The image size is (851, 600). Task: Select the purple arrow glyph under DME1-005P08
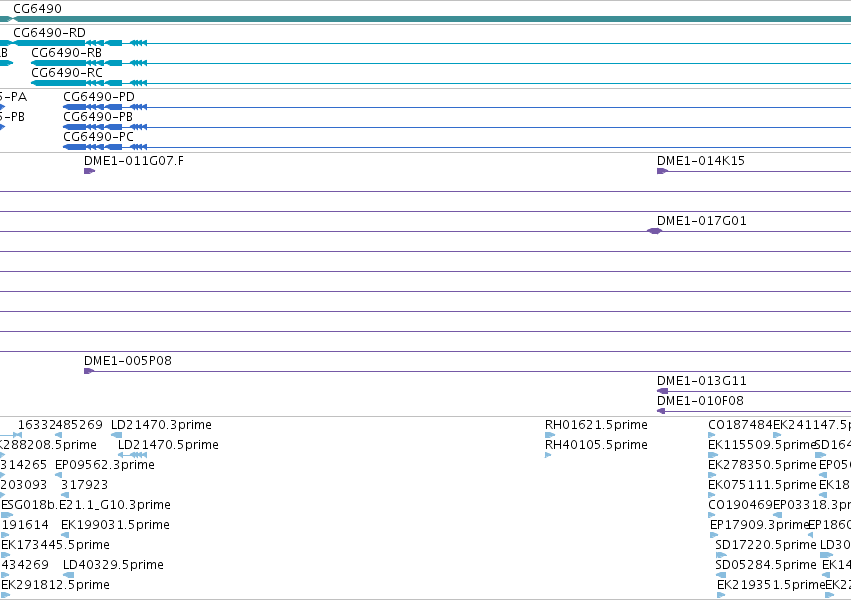coord(89,371)
